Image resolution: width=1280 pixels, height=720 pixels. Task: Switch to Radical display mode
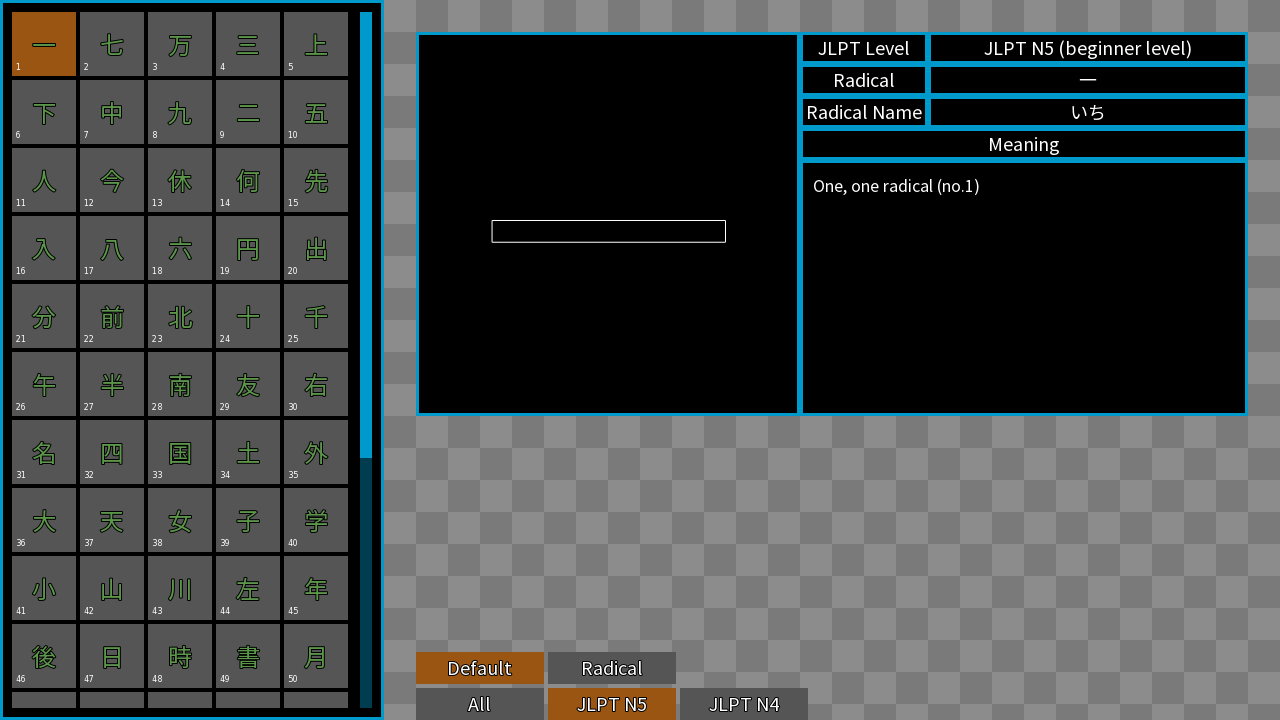612,668
